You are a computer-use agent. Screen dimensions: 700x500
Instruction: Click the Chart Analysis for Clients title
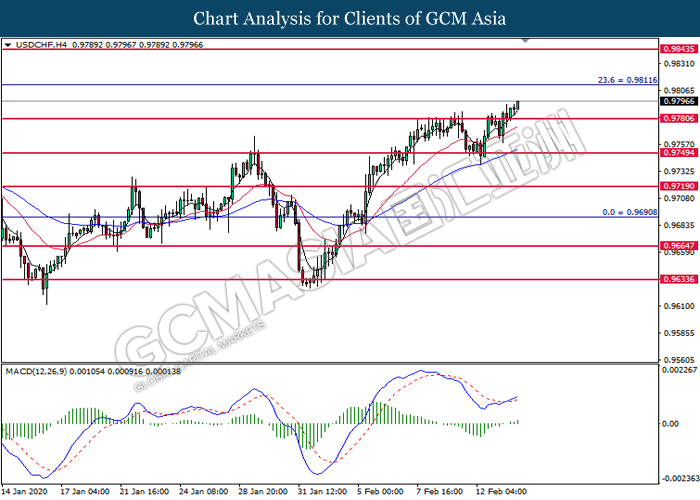349,18
